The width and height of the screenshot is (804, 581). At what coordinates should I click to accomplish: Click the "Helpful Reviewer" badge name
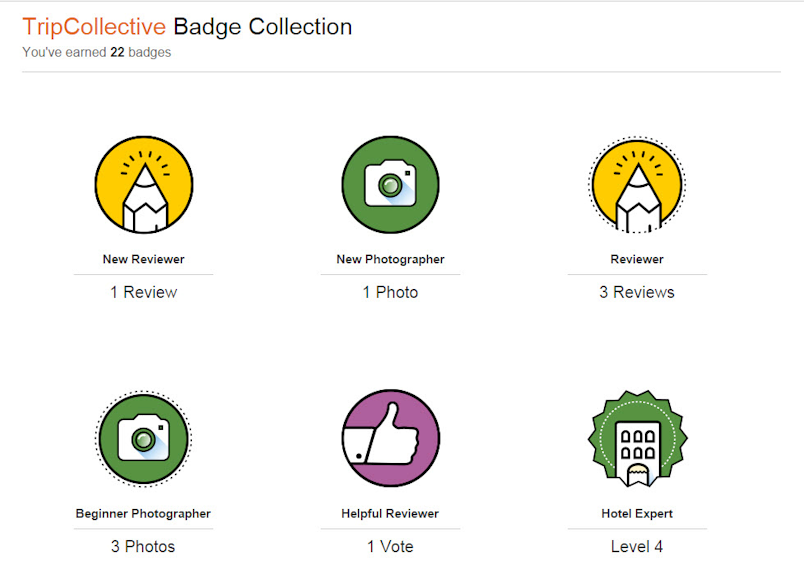[390, 513]
